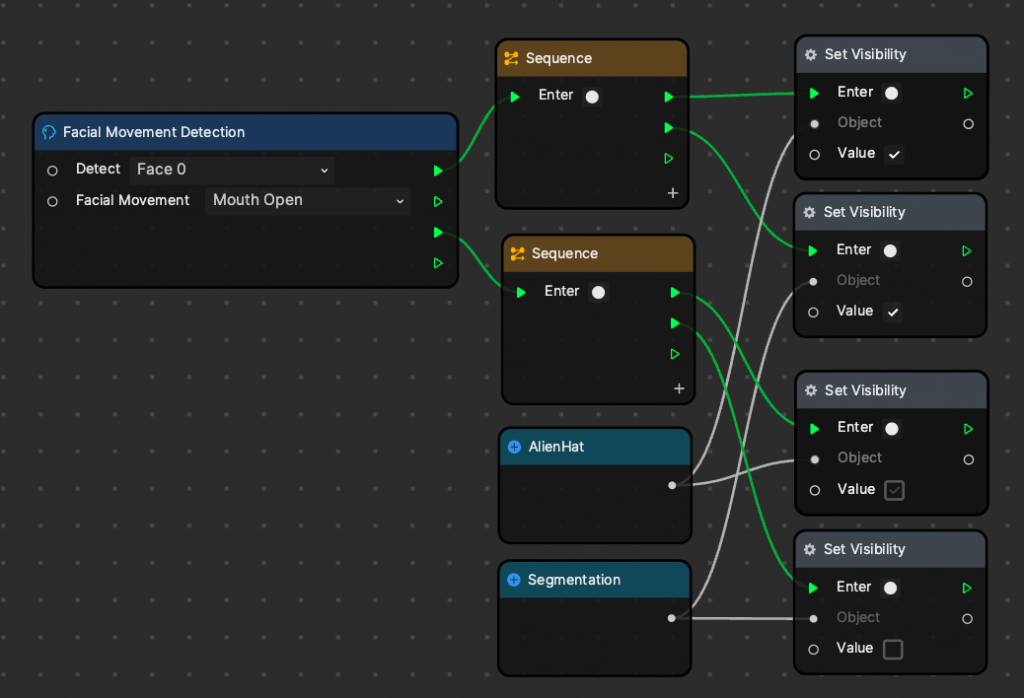Click the Enter input arrow on top Set Visibility

(x=814, y=93)
